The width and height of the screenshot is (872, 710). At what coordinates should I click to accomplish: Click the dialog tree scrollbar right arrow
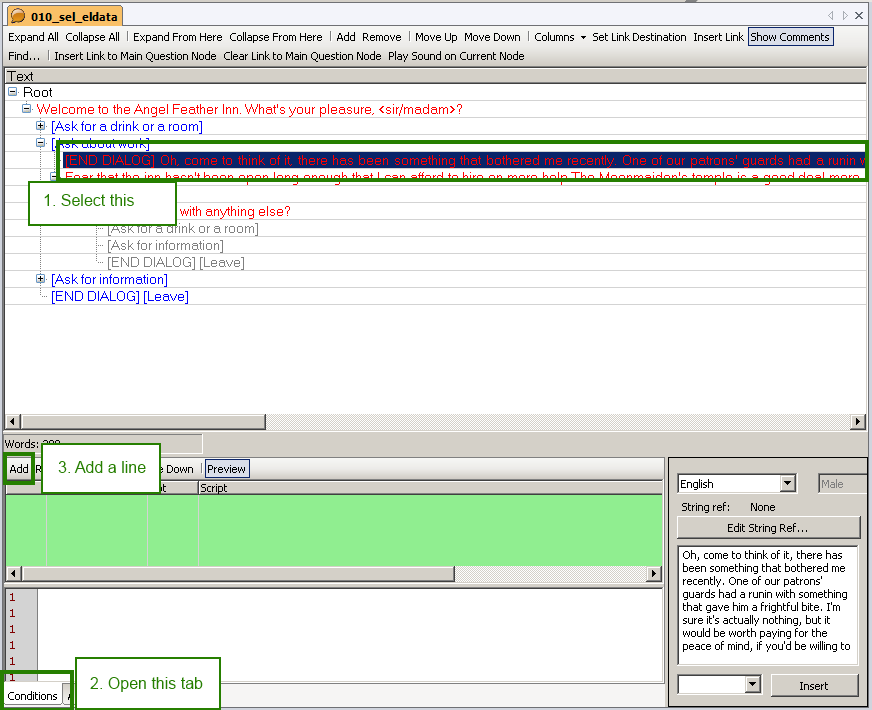[858, 421]
